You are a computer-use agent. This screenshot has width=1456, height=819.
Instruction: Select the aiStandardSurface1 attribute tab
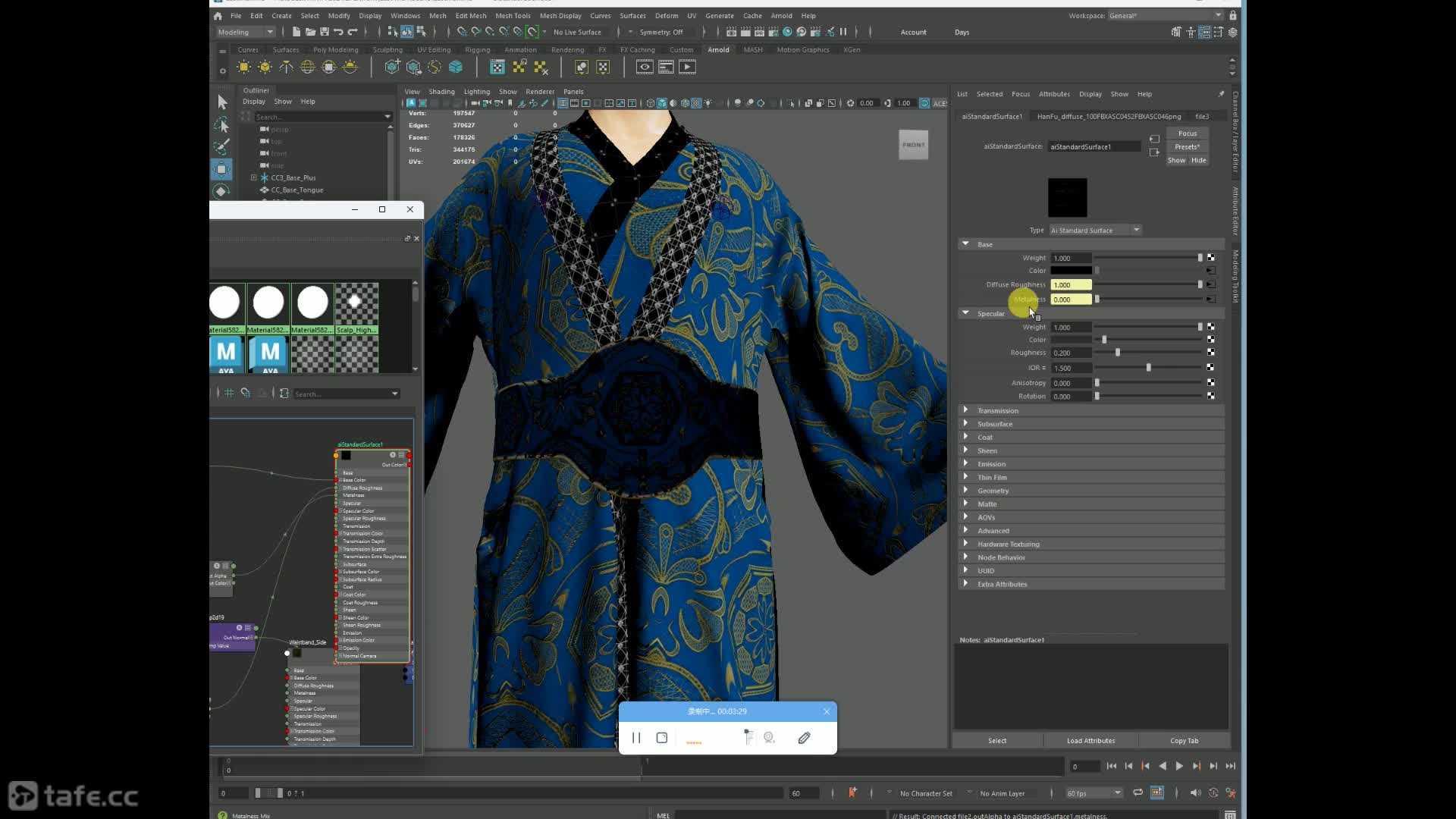[992, 117]
